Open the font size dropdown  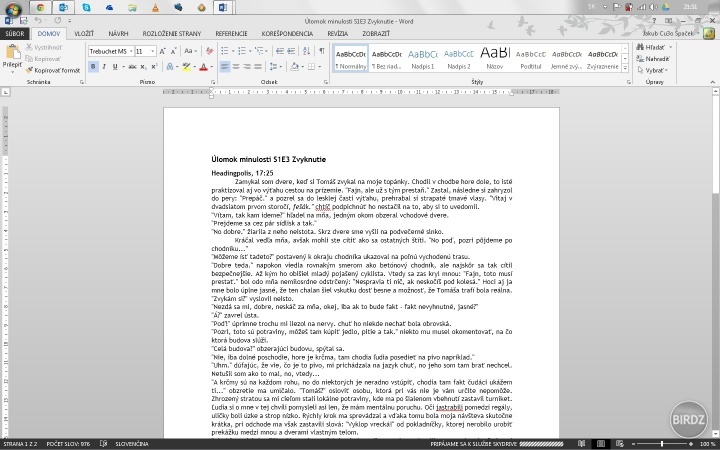point(153,51)
